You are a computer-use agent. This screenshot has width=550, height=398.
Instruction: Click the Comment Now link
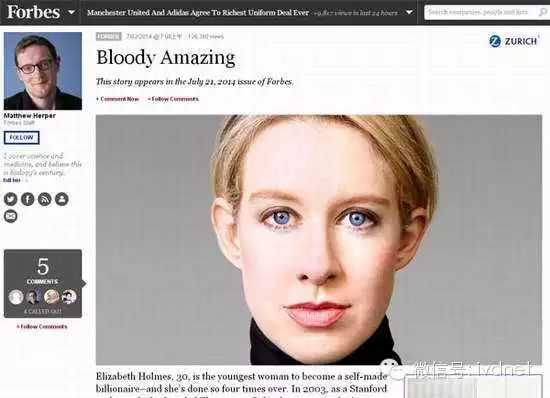[x=118, y=99]
